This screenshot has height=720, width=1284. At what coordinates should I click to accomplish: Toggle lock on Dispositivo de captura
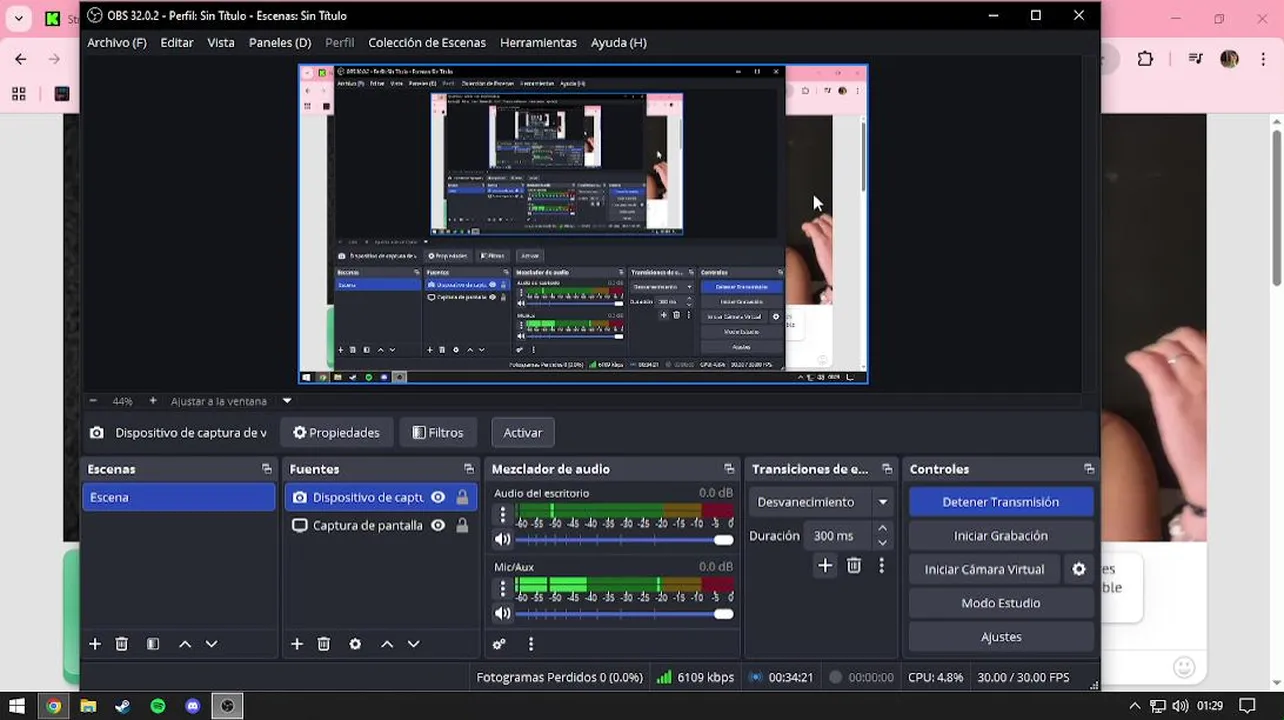462,497
